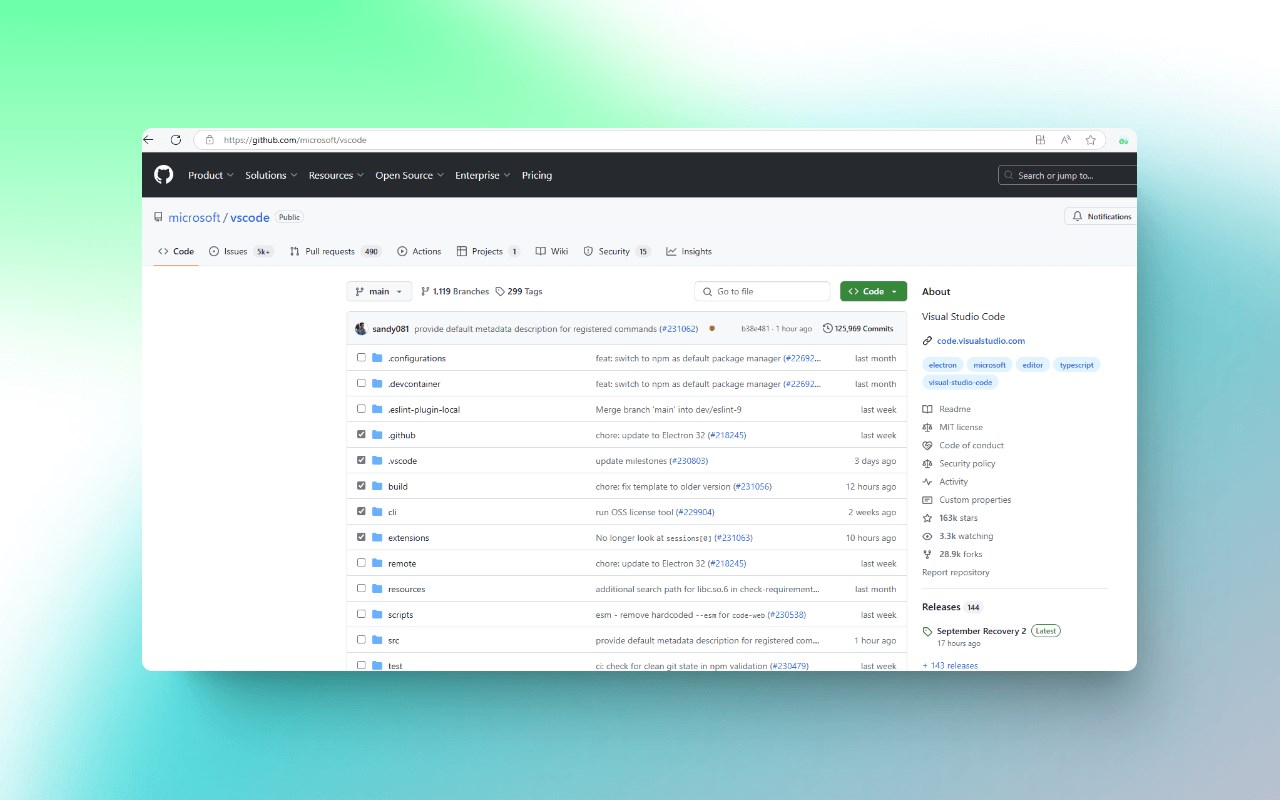Image resolution: width=1280 pixels, height=800 pixels.
Task: Check the .eslint-plugin-local row checkbox
Action: [x=361, y=409]
